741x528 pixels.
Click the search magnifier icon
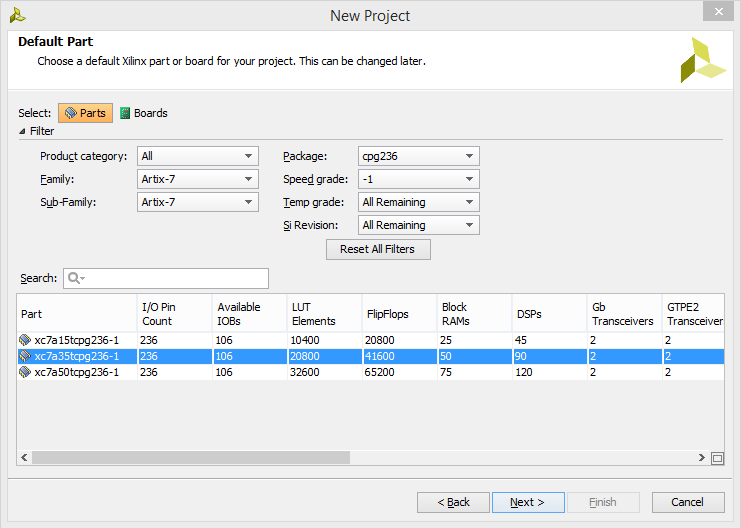coord(76,278)
